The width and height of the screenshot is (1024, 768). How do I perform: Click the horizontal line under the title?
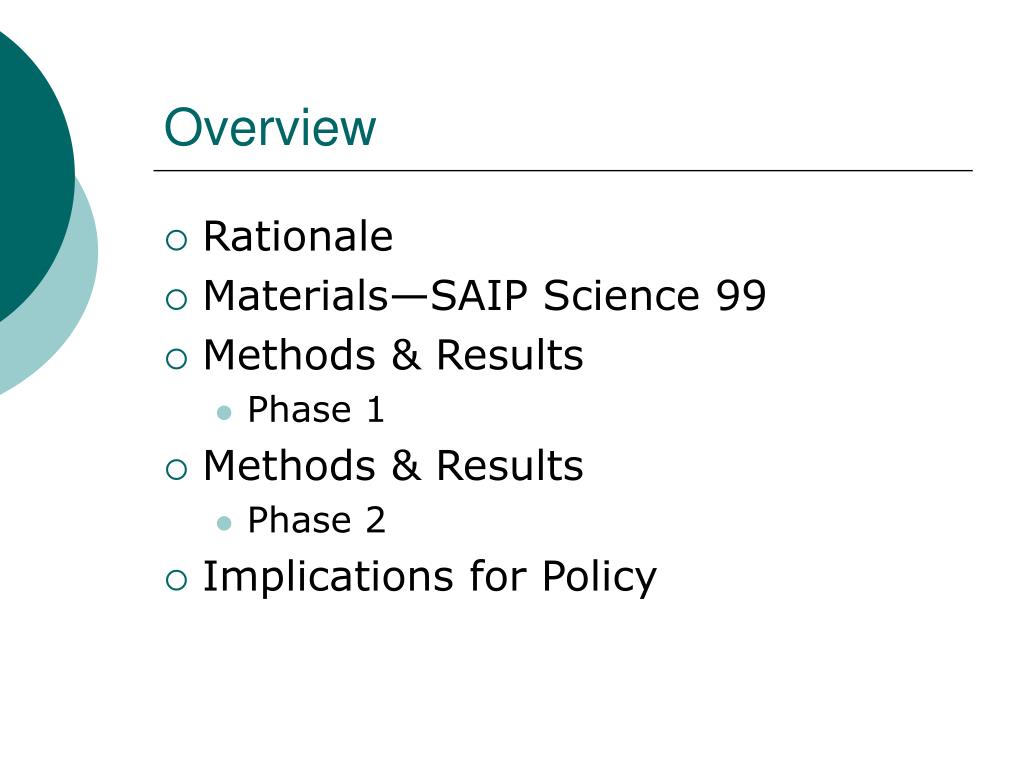click(563, 170)
